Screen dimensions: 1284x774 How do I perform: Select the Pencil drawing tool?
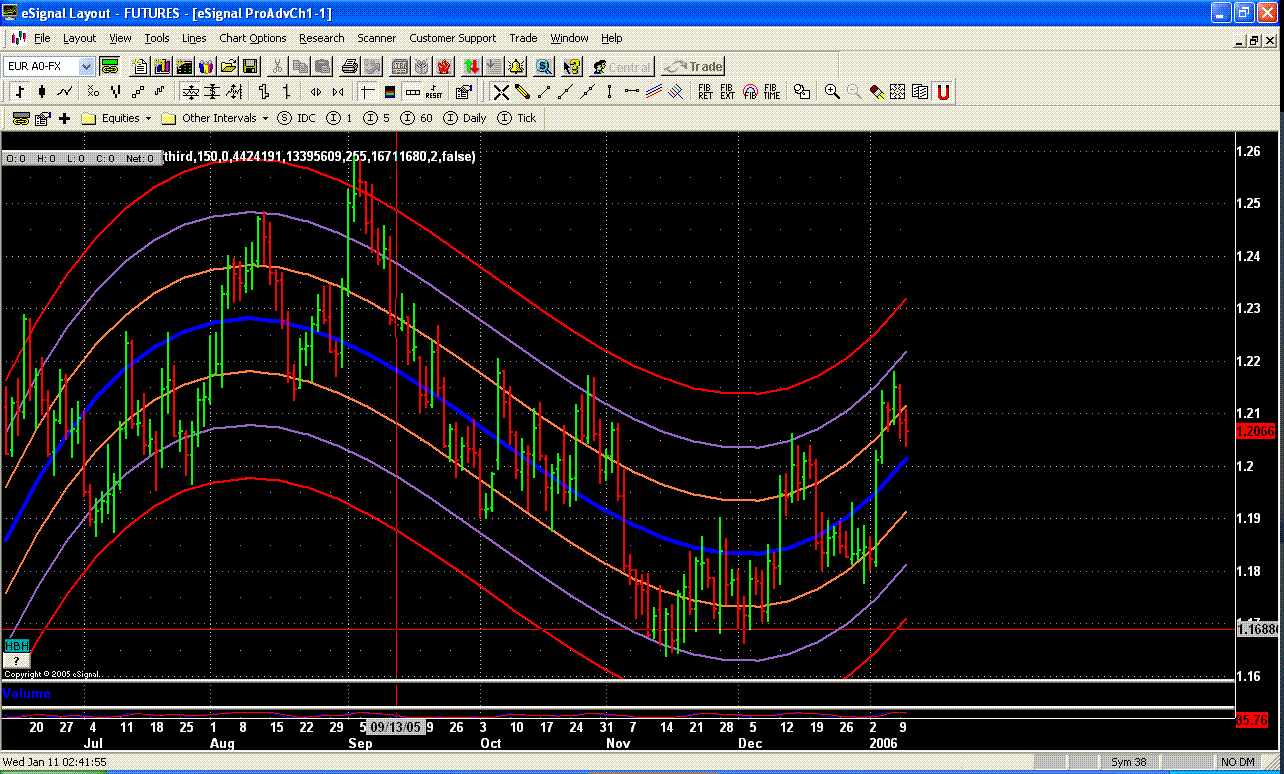point(524,92)
